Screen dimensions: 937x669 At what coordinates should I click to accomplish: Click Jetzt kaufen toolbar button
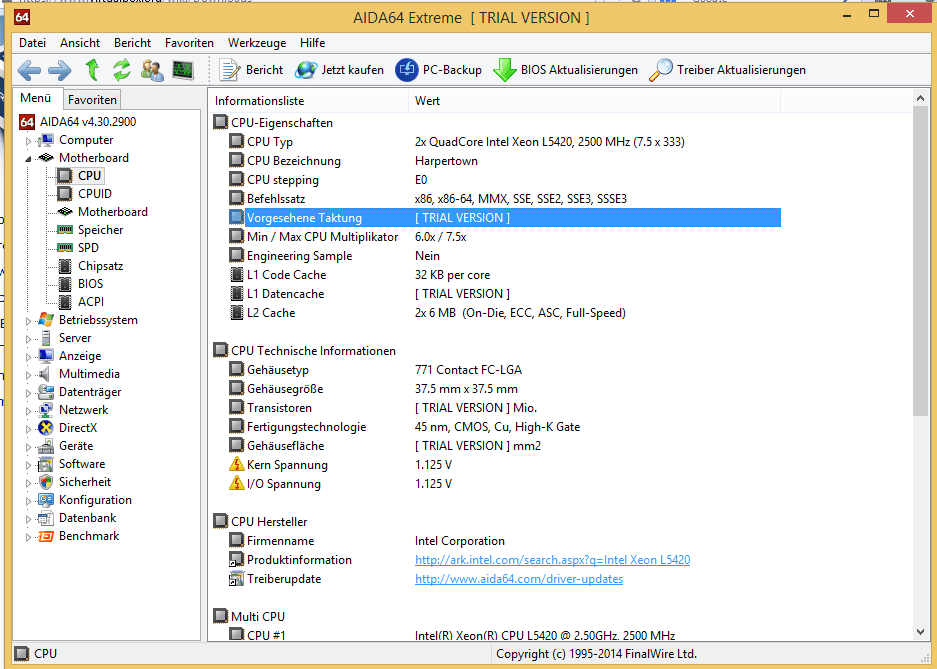pyautogui.click(x=339, y=70)
